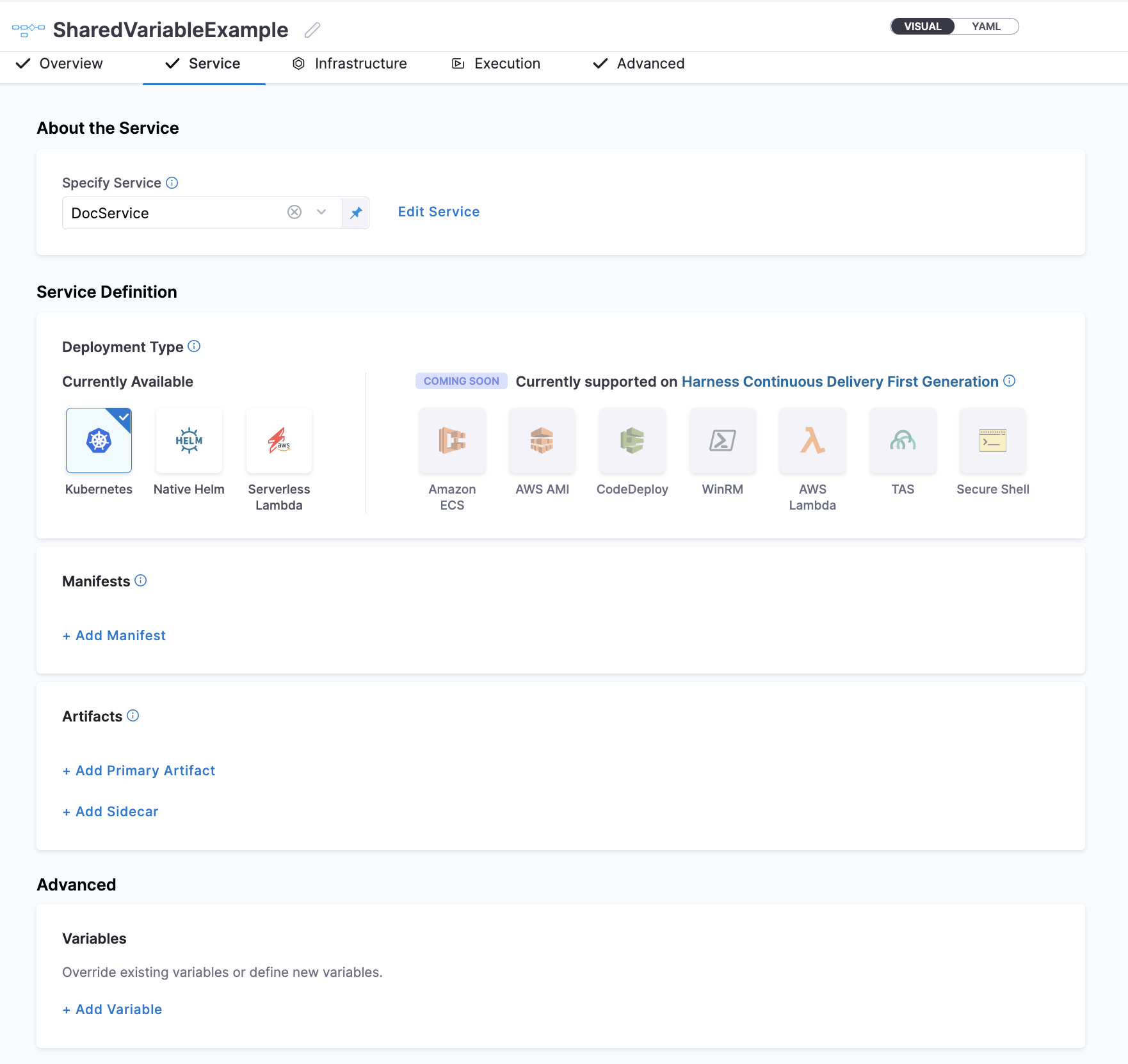Click the AWS AMI deployment icon

coord(542,440)
